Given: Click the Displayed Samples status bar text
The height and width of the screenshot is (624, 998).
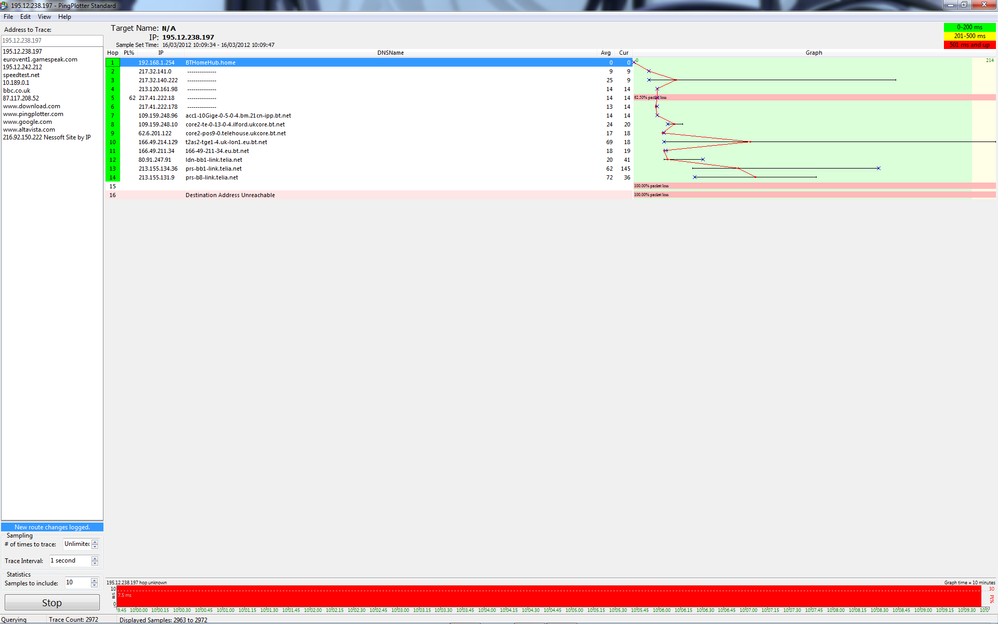Looking at the screenshot, I should (x=164, y=620).
